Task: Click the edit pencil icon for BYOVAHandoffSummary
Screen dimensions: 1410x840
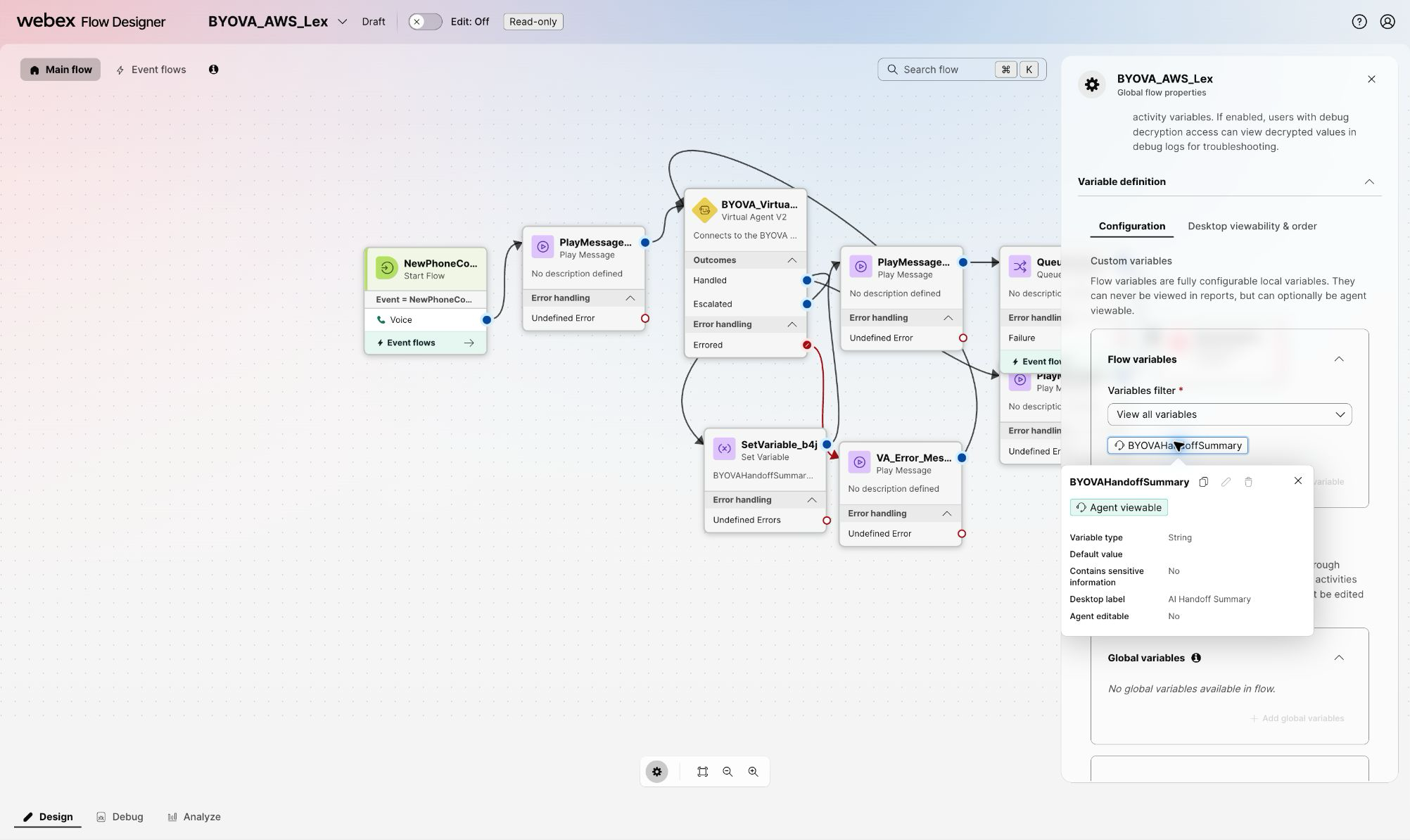Action: click(x=1226, y=482)
